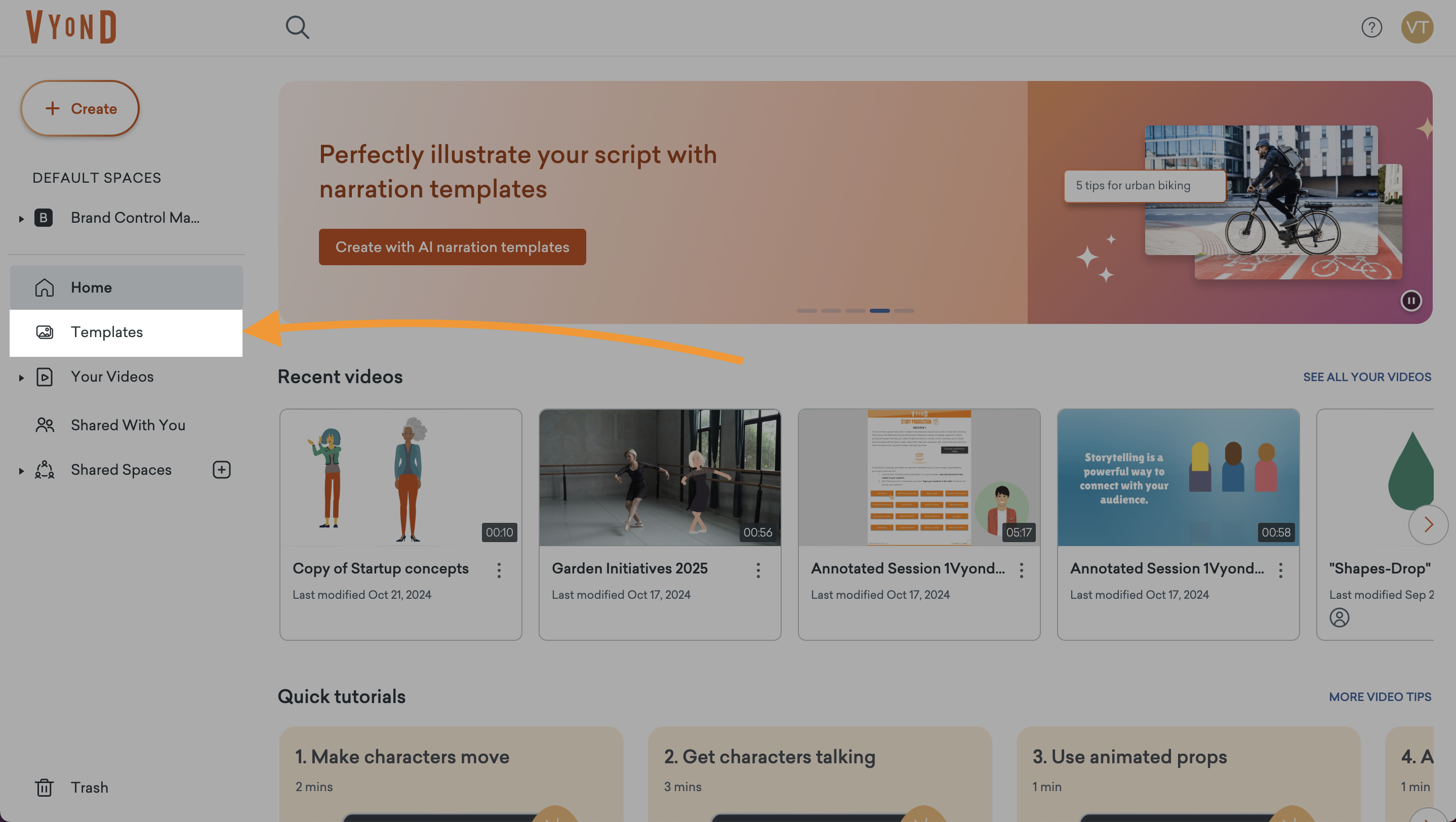Open the VT account avatar menu
The image size is (1456, 822).
coord(1417,27)
